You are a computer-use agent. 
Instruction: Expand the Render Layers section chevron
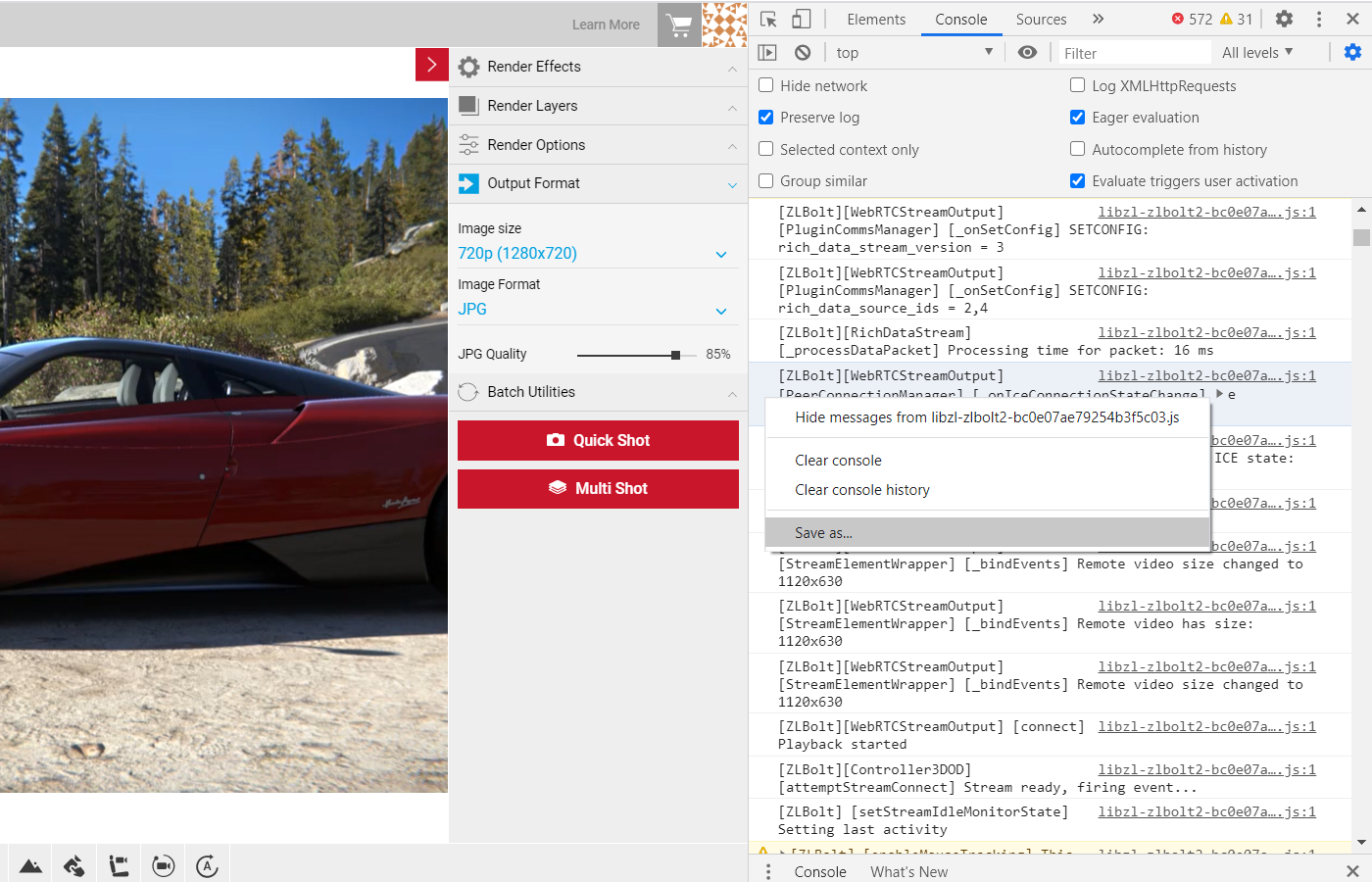pyautogui.click(x=732, y=107)
